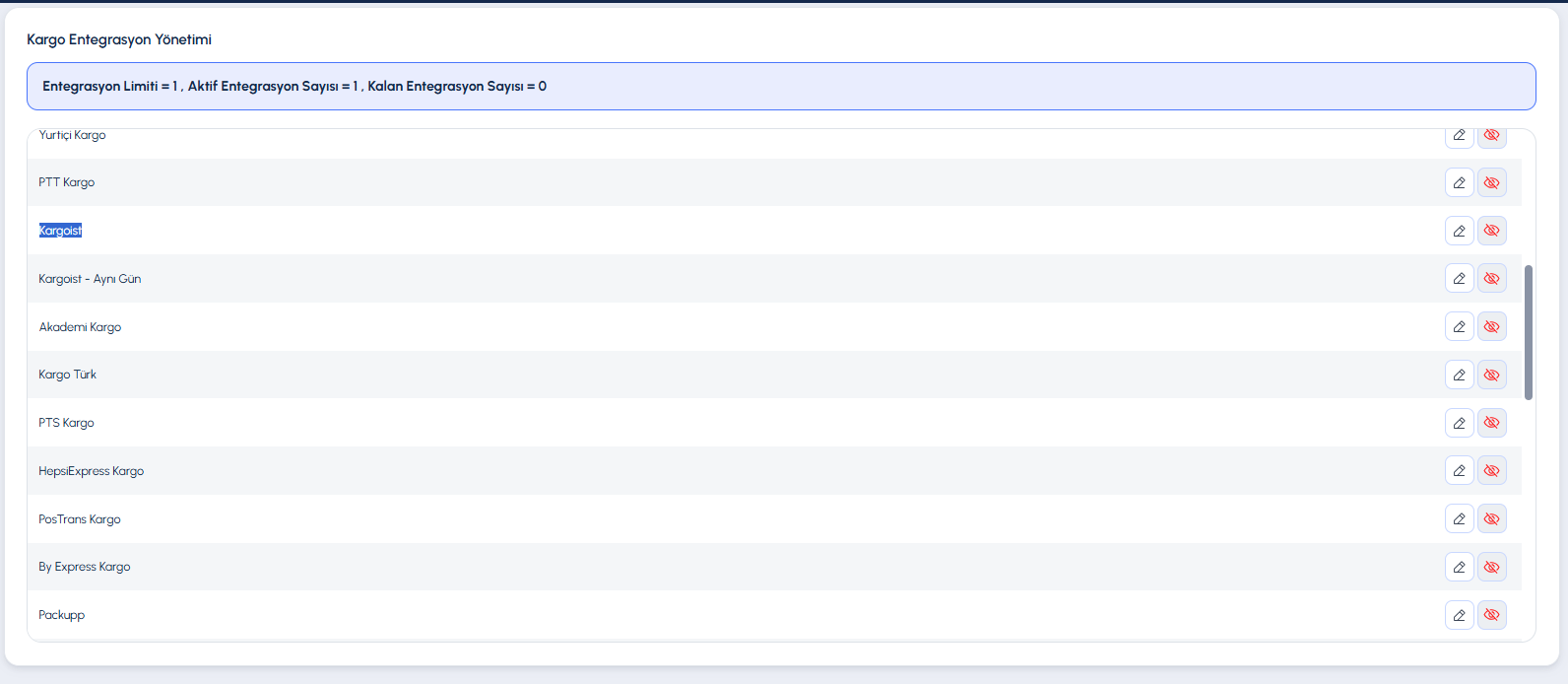The image size is (1568, 684).
Task: Select the HepsiExpress Kargo label
Action: pyautogui.click(x=92, y=471)
